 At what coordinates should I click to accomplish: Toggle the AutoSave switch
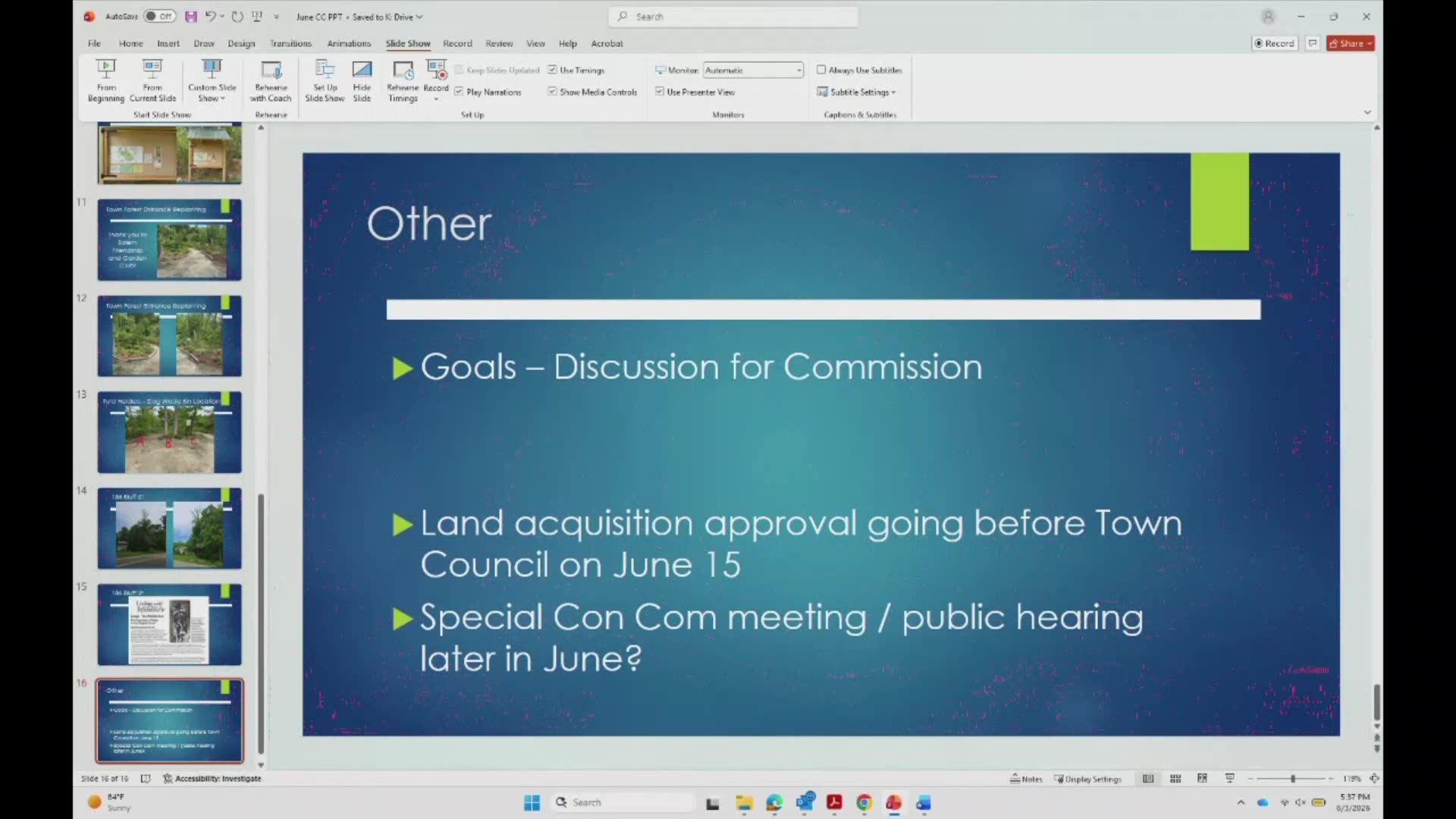pyautogui.click(x=159, y=16)
